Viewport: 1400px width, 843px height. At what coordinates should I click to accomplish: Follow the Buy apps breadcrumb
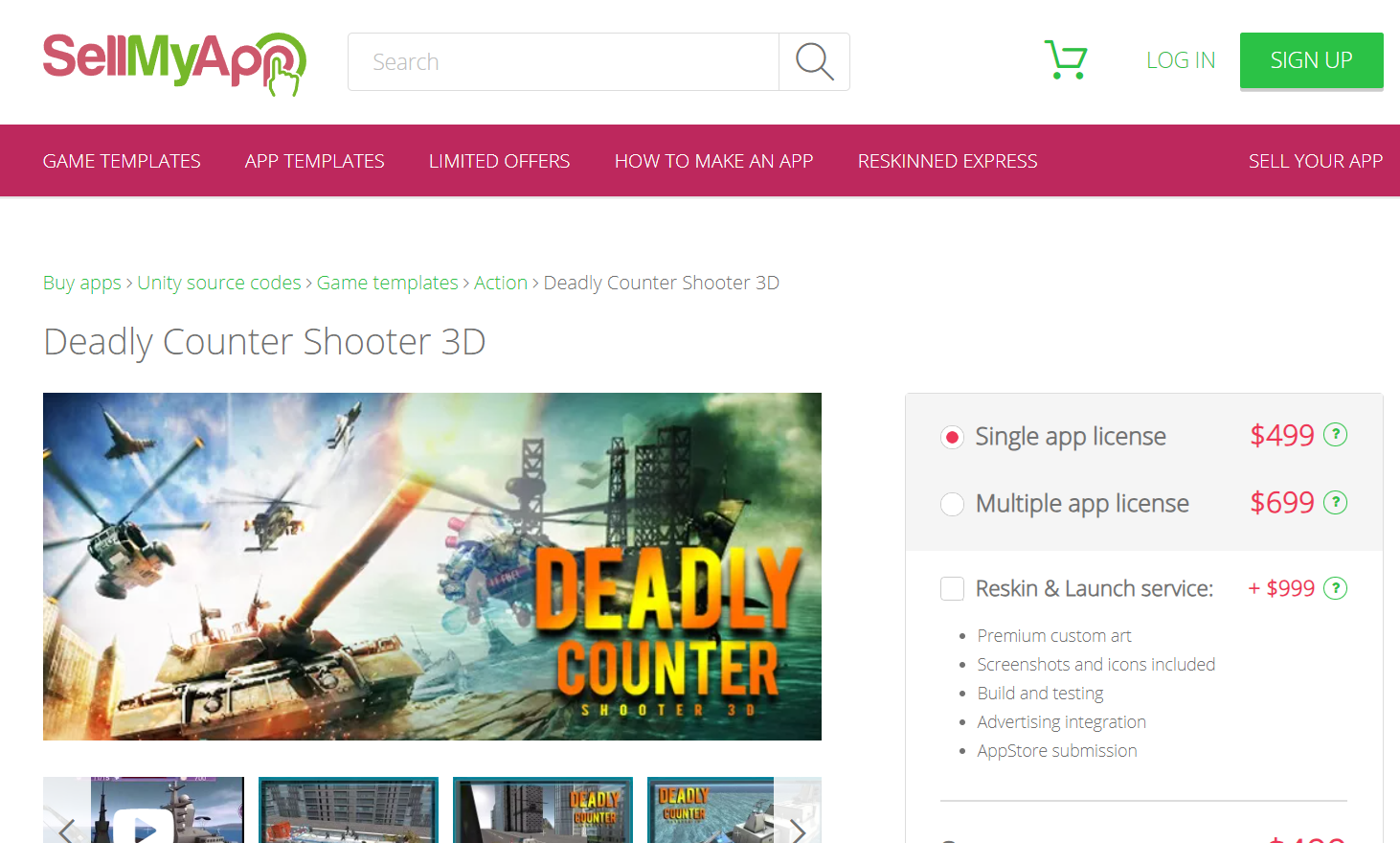point(82,283)
